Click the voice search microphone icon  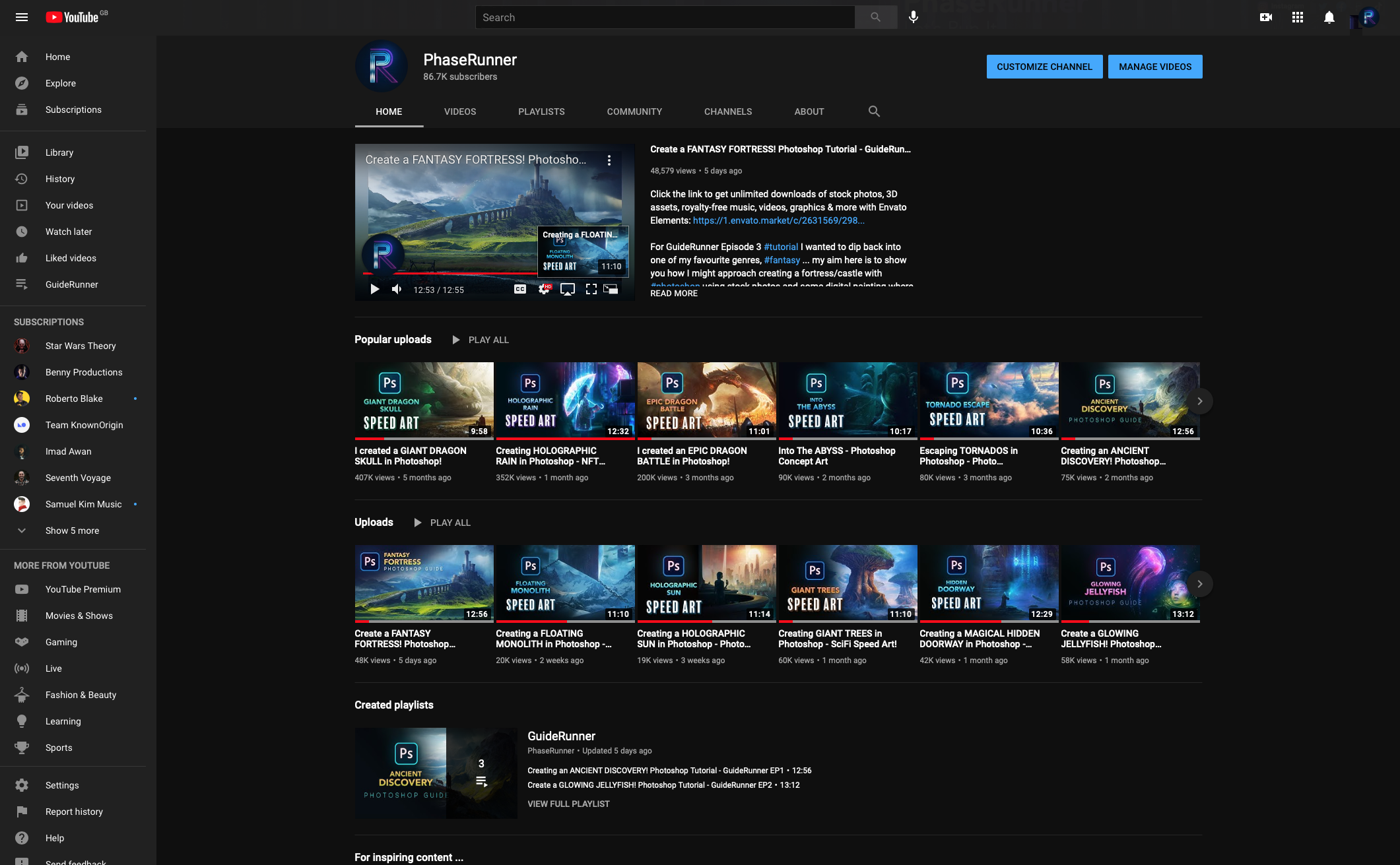coord(913,17)
